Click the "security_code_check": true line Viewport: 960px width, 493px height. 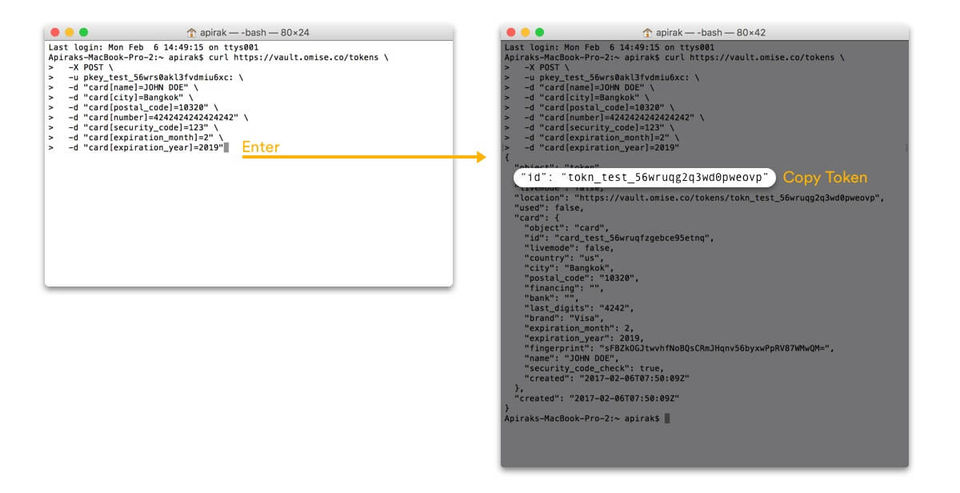(x=594, y=368)
